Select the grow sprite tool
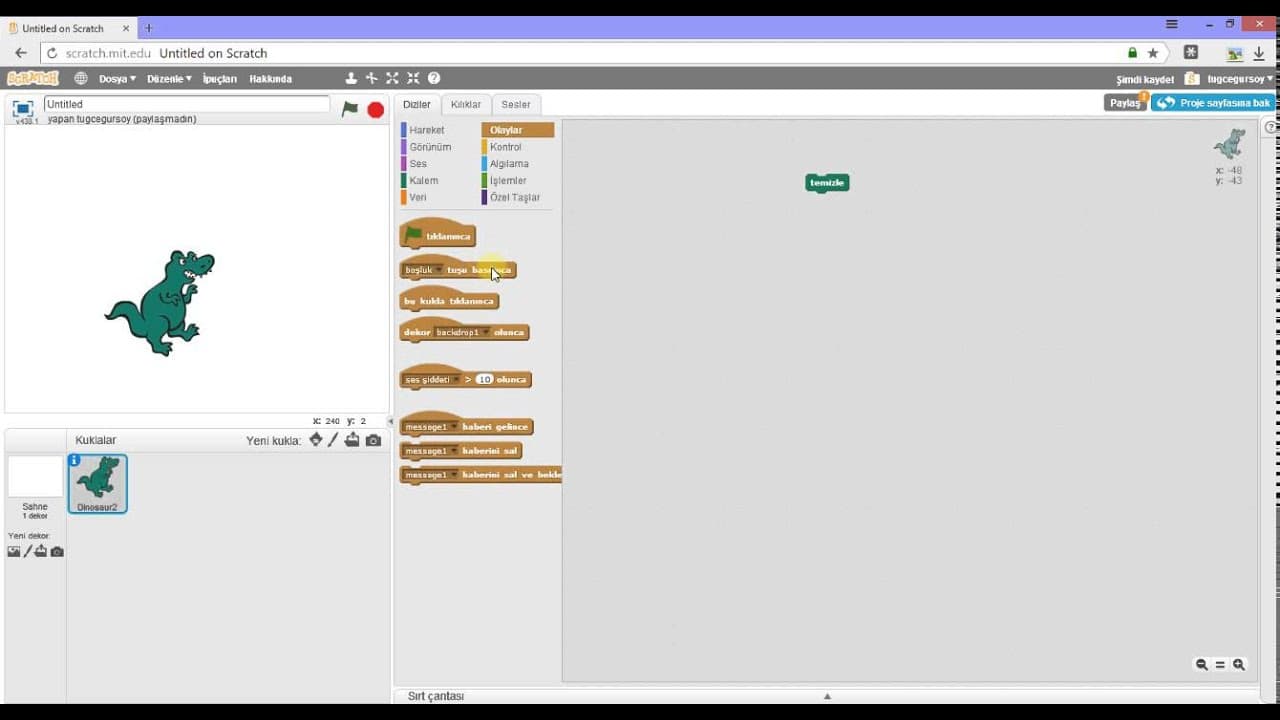 (x=392, y=78)
